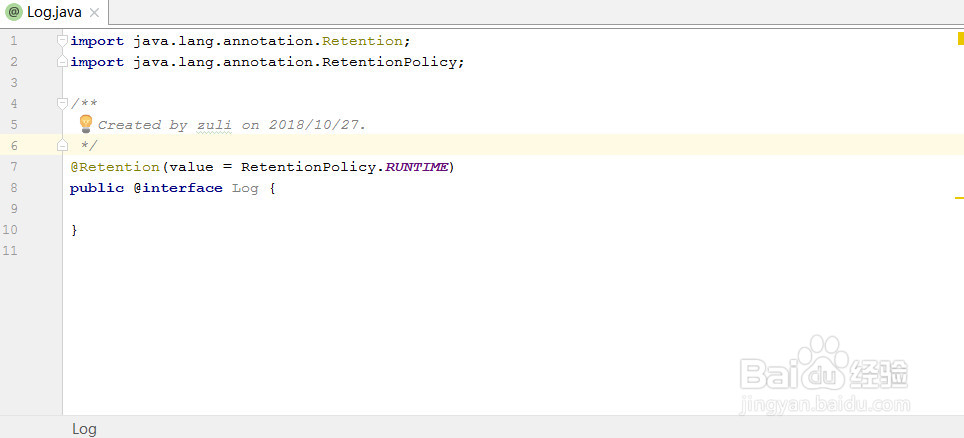This screenshot has height=438, width=964.
Task: Place cursor on the Log interface name
Action: tap(245, 188)
